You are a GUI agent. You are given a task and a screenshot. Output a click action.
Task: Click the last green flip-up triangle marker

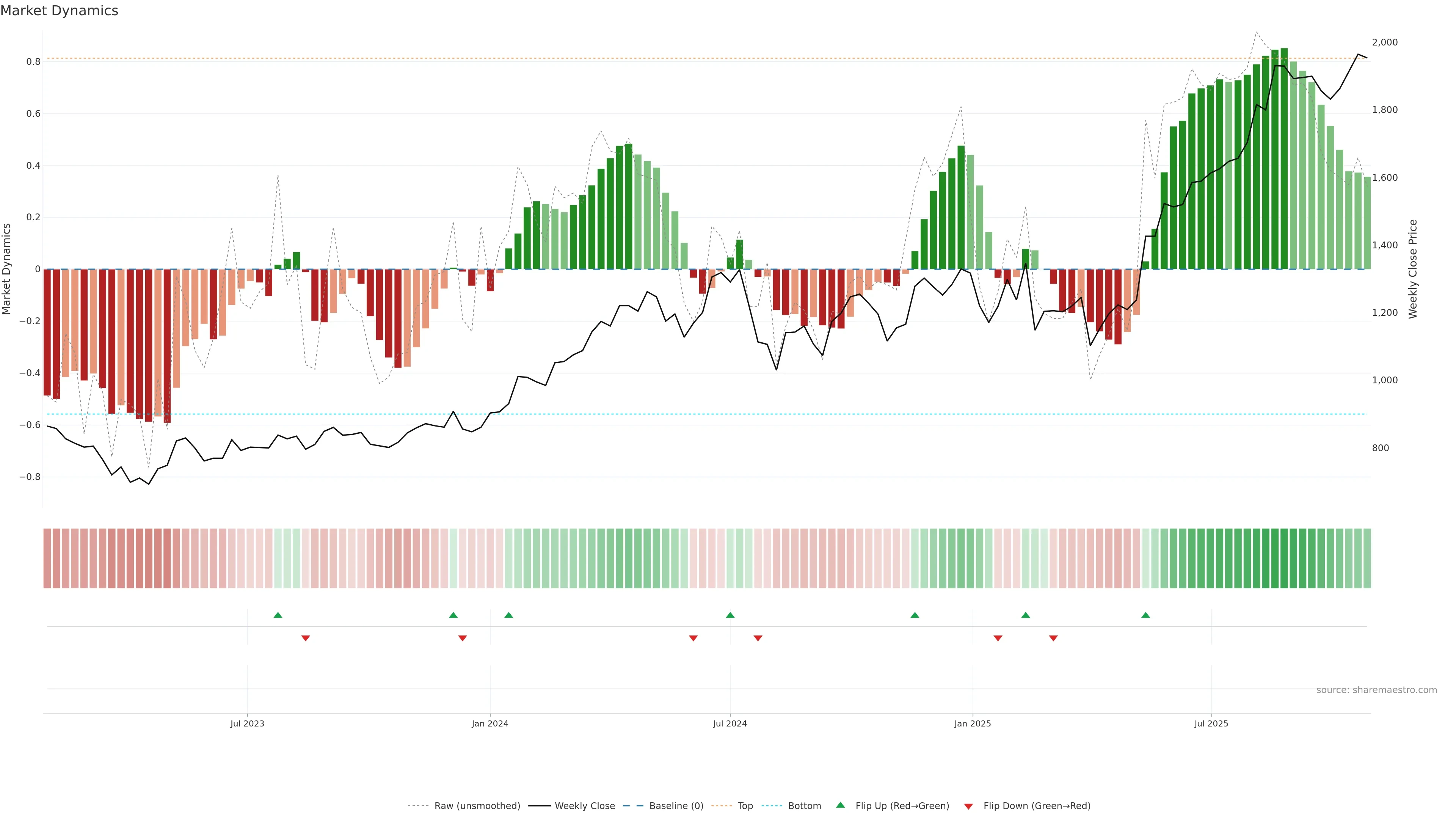1145,615
